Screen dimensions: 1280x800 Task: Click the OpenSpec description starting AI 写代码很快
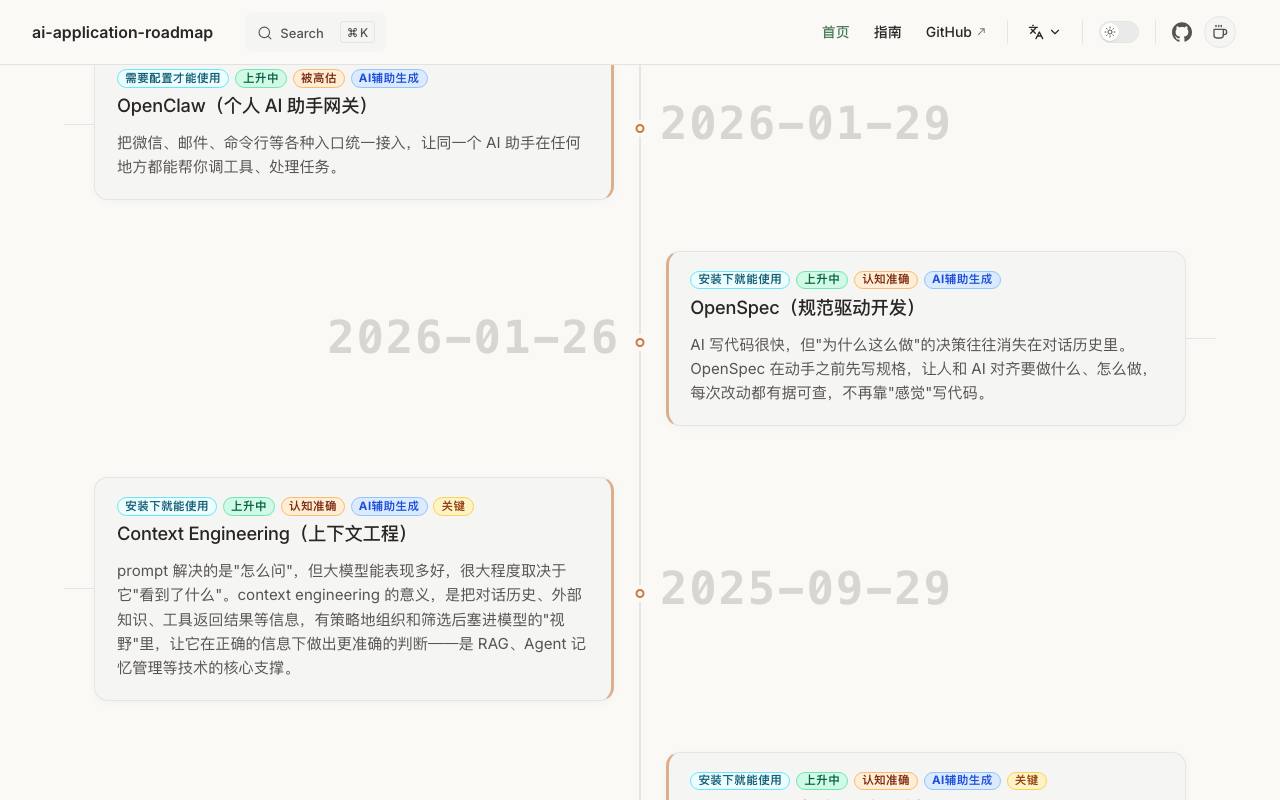click(x=921, y=369)
